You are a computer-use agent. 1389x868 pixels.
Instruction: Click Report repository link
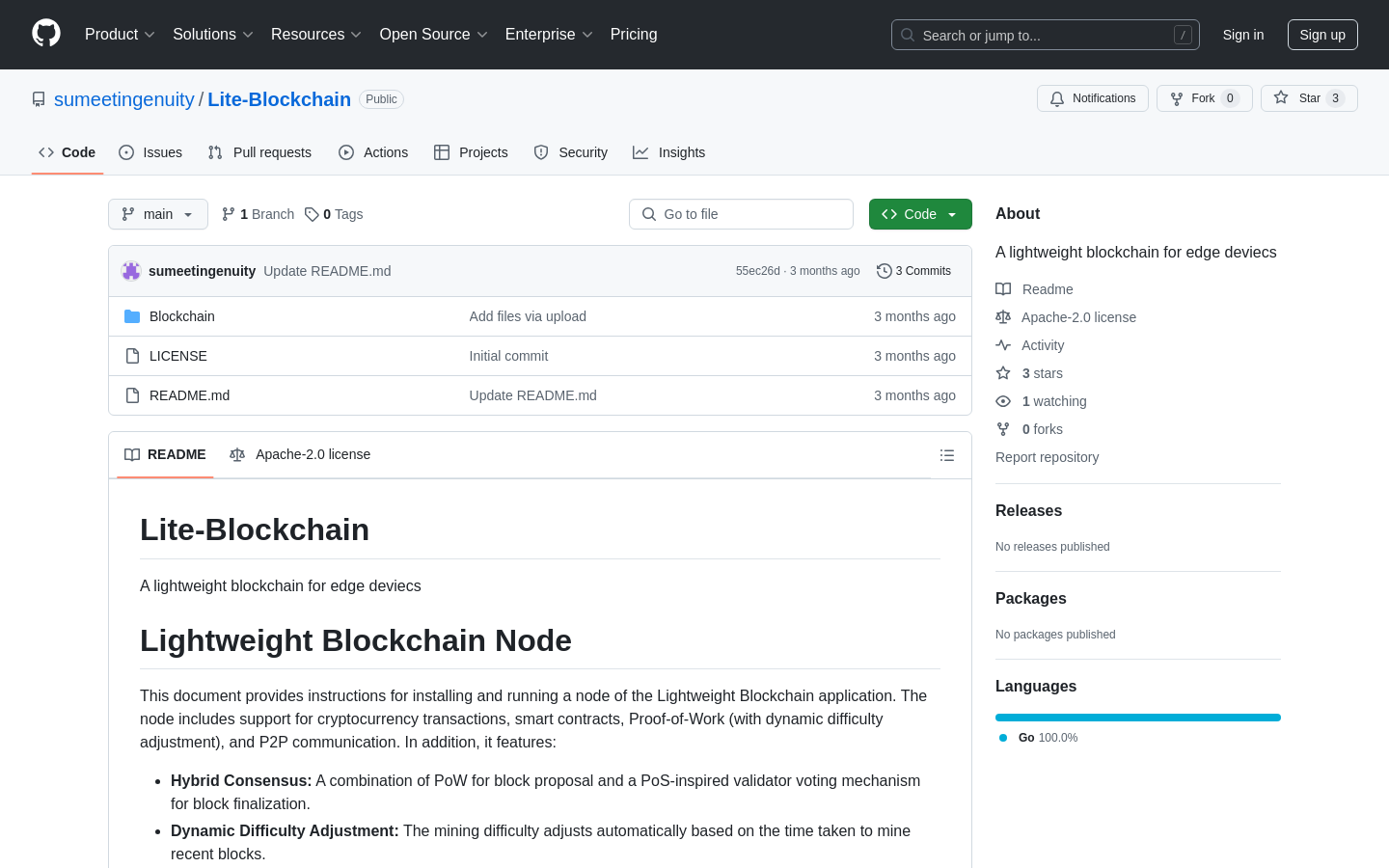(1047, 457)
